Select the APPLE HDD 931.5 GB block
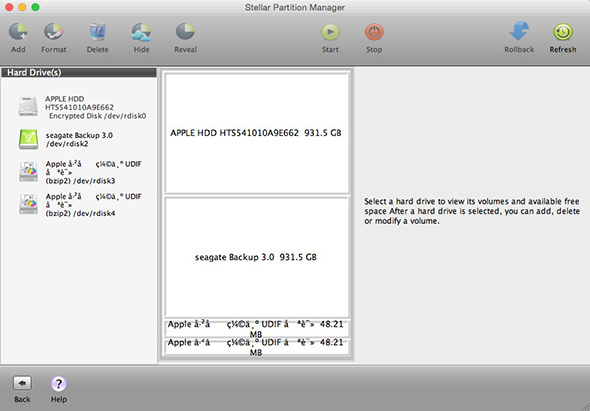The image size is (590, 411). [256, 133]
